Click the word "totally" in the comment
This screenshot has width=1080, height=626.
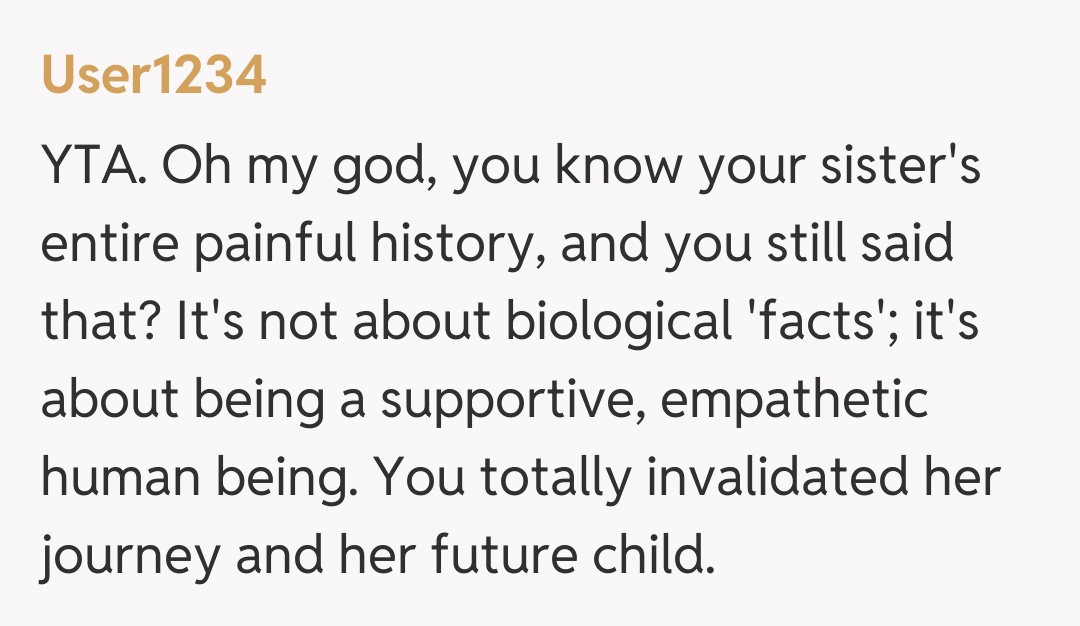point(556,476)
